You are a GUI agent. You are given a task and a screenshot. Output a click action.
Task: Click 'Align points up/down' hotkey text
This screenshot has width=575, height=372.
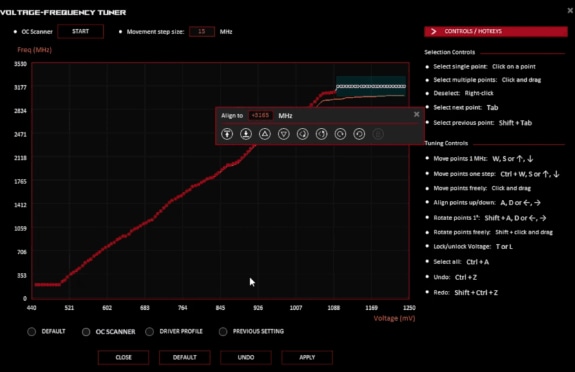[487, 203]
